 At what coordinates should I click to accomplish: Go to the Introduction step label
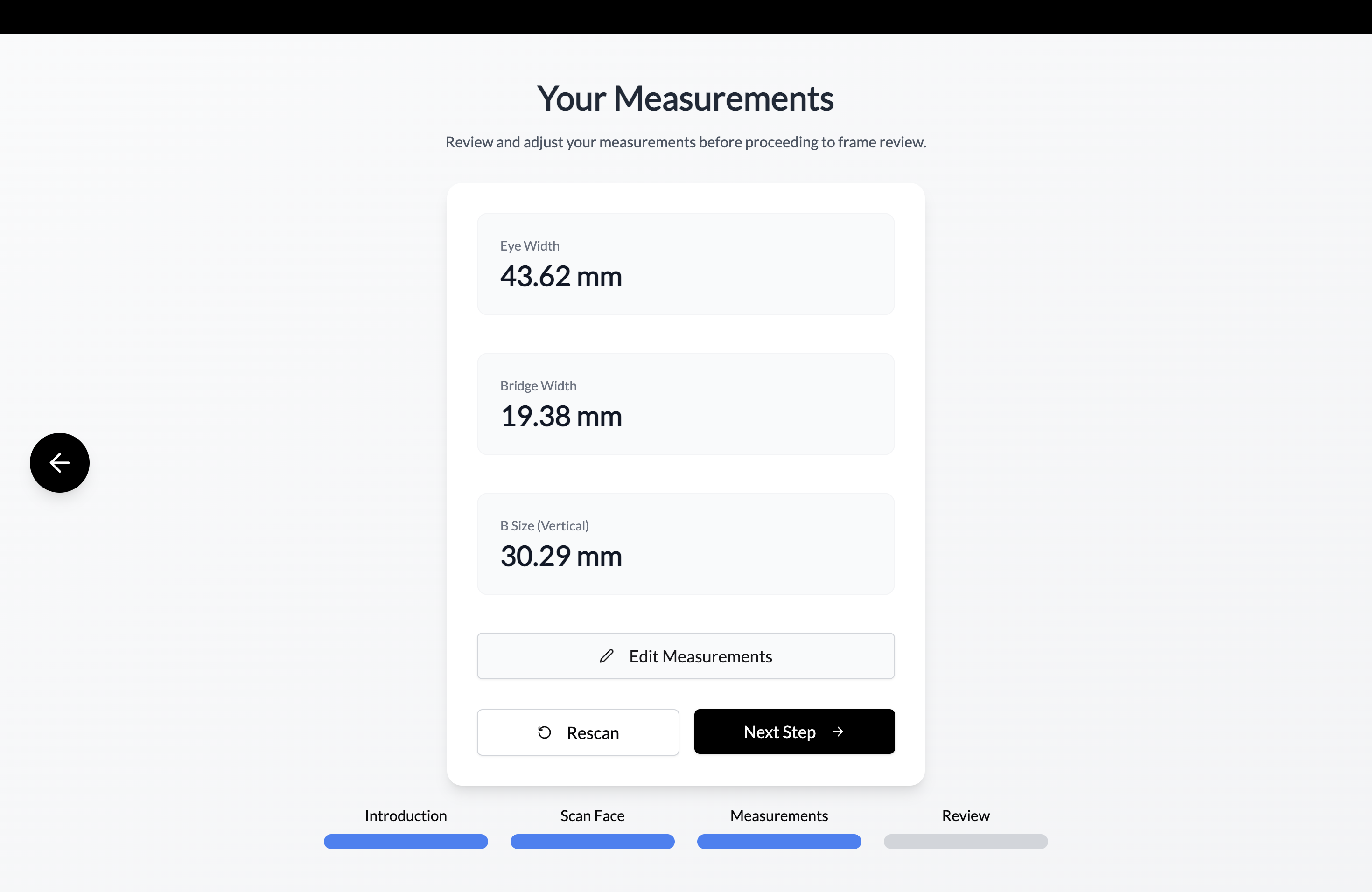405,815
